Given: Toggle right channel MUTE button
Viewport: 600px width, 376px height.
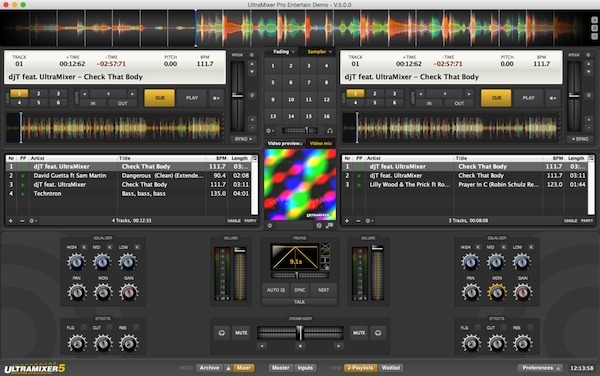Looking at the screenshot, I should coord(359,333).
